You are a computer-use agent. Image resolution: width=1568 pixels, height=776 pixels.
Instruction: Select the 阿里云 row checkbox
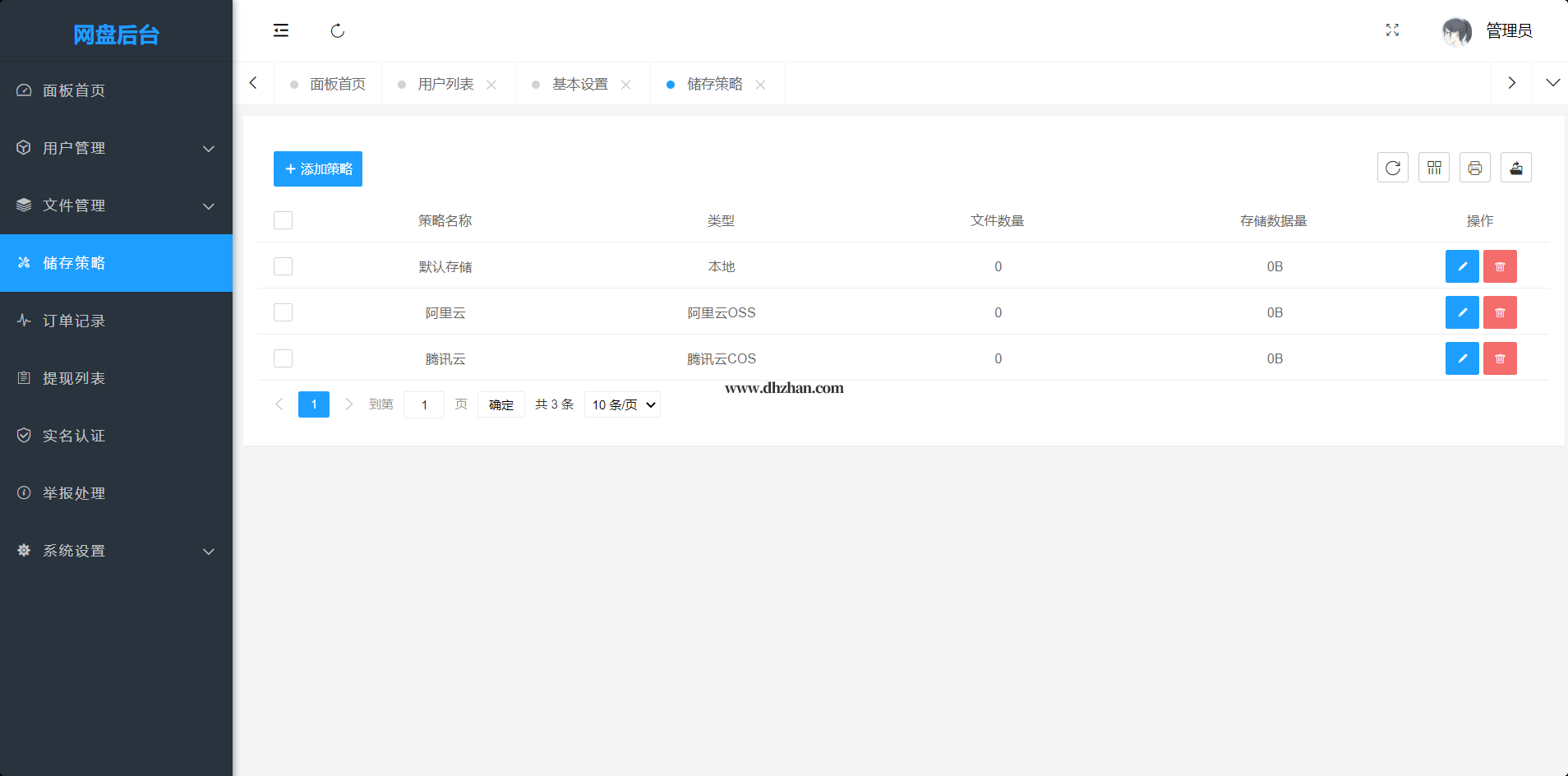coord(284,312)
